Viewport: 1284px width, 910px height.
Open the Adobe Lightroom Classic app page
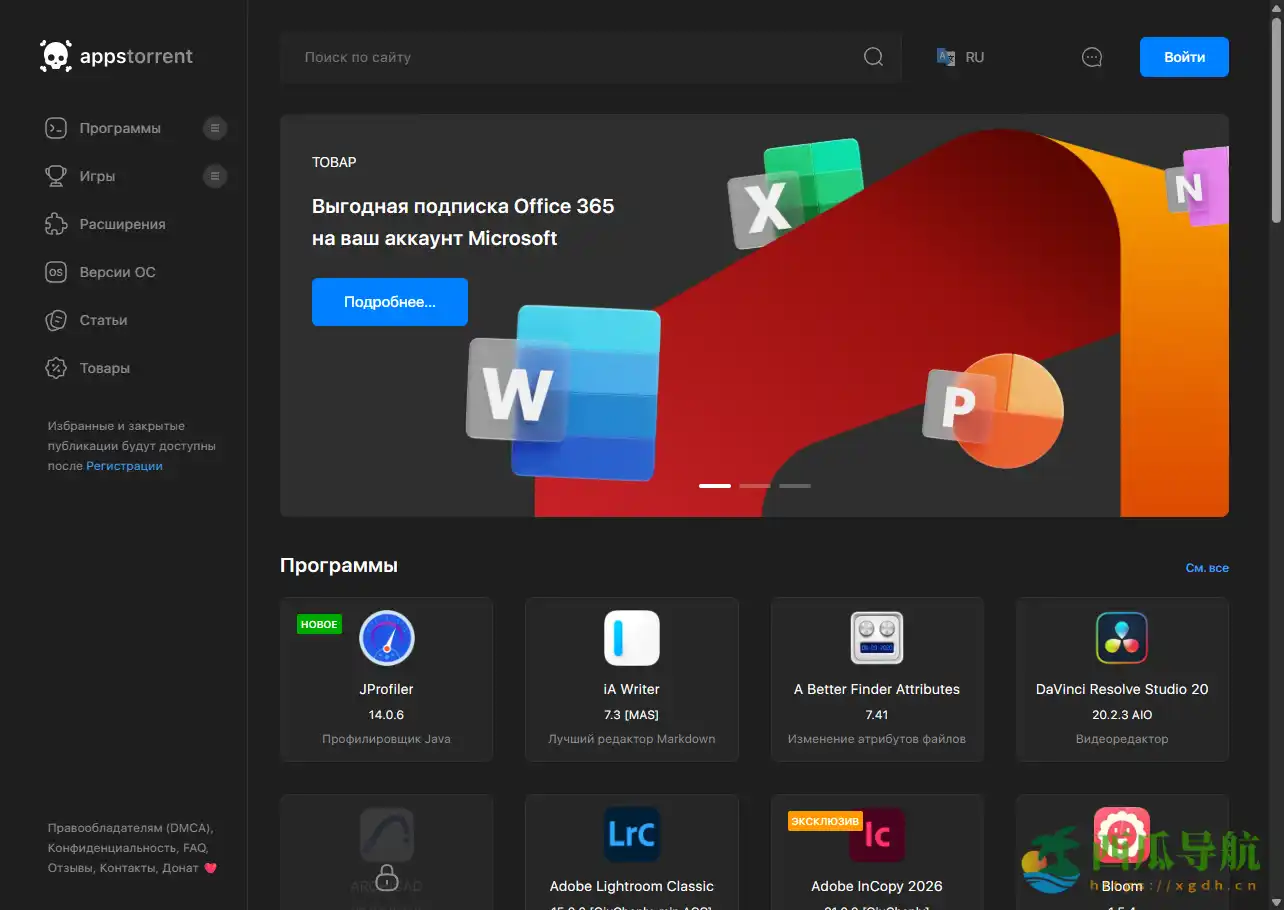(x=631, y=852)
